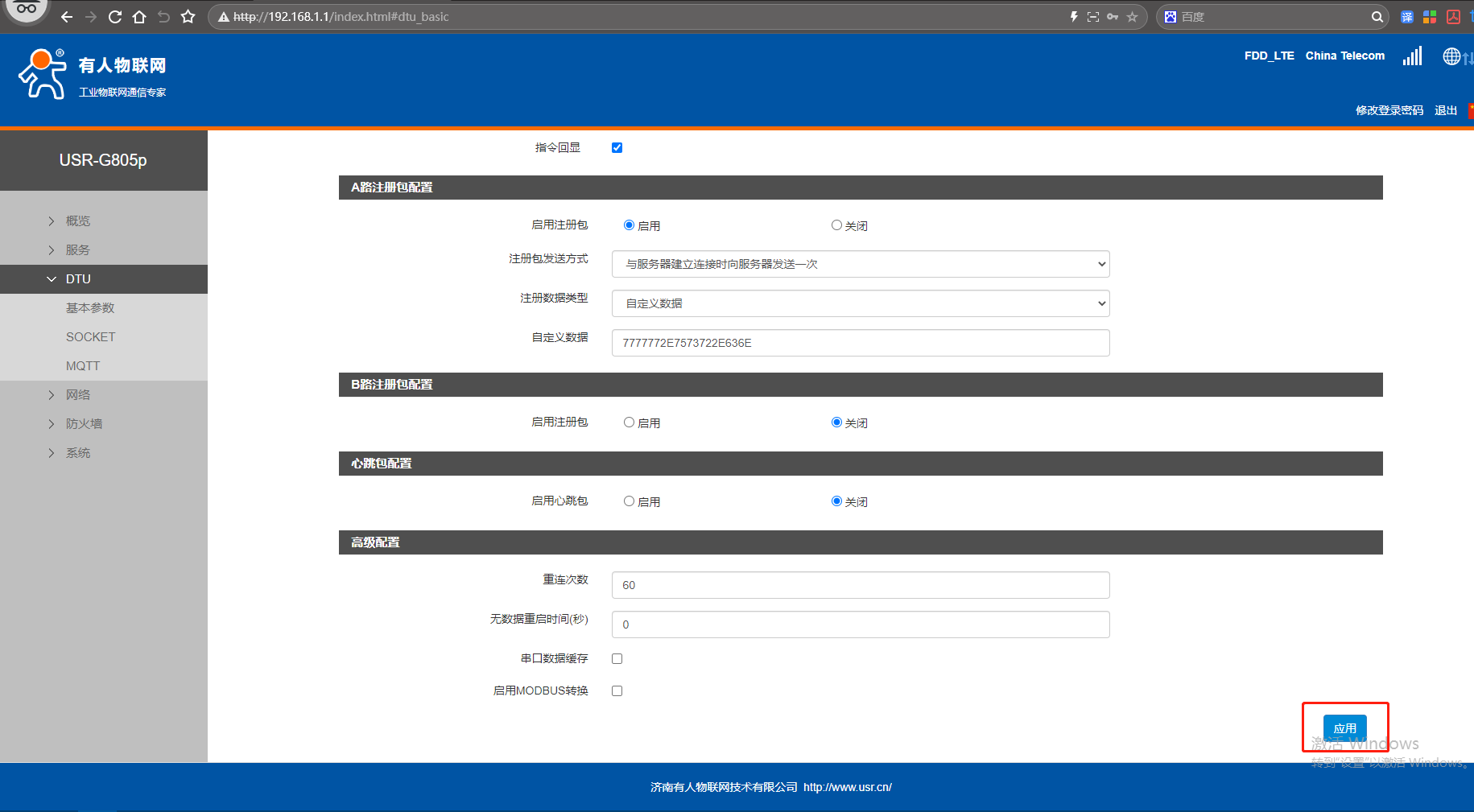Open the MQTT submenu item
The width and height of the screenshot is (1474, 812).
(83, 366)
